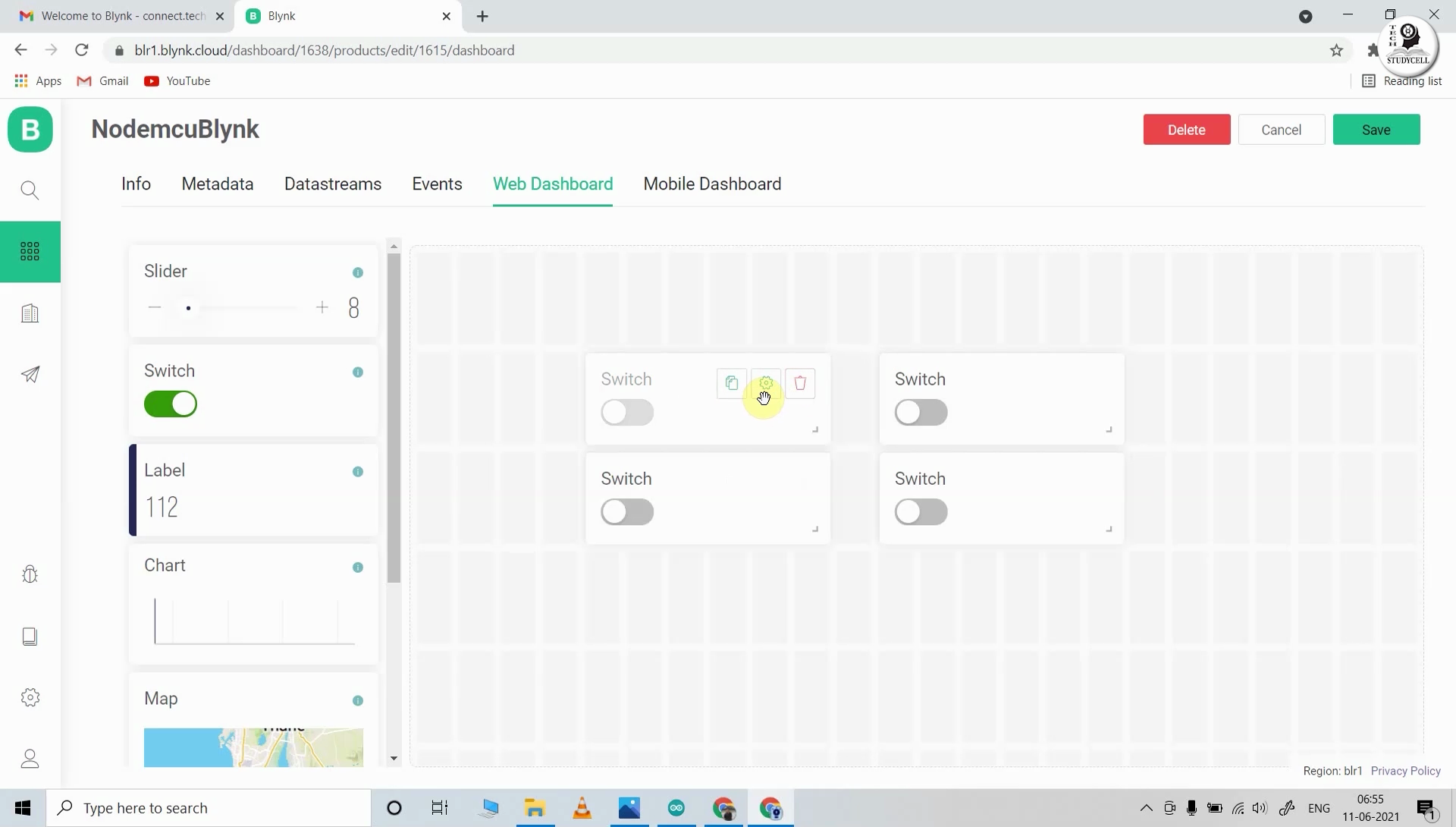Screen dimensions: 1456x827
Task: Click the scroll-down arrow under widget list
Action: (394, 757)
